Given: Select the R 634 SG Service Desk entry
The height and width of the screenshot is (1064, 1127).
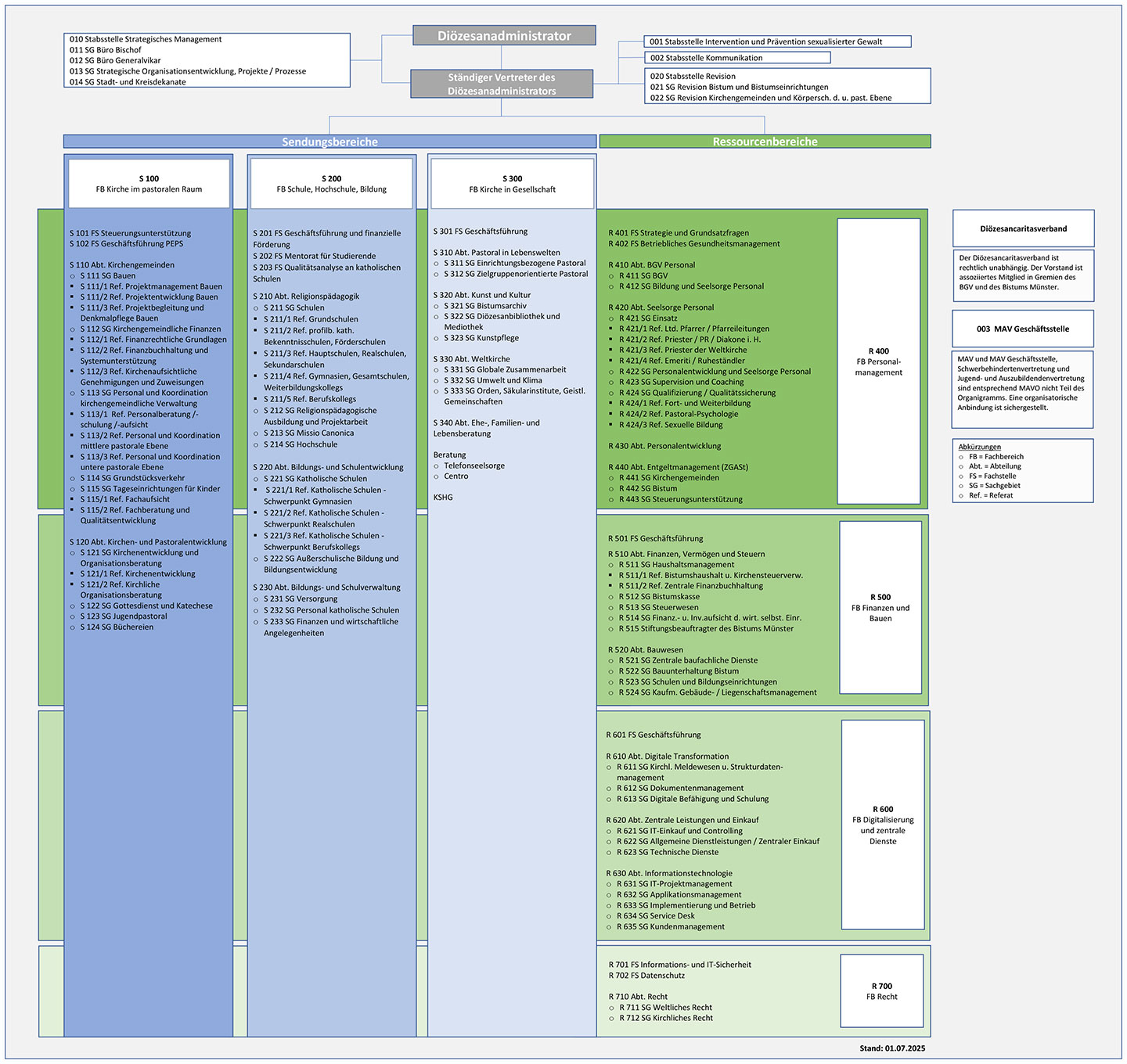Looking at the screenshot, I should tap(656, 916).
